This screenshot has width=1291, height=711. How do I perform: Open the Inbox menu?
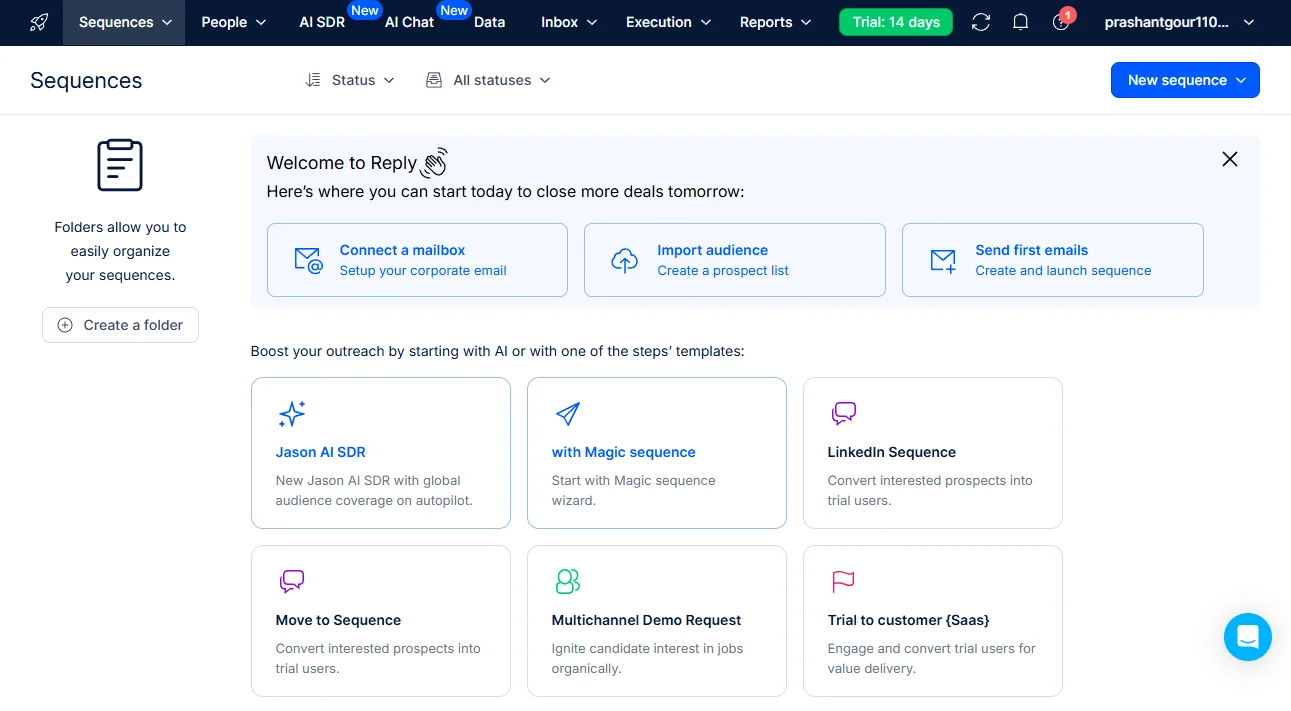(x=569, y=22)
